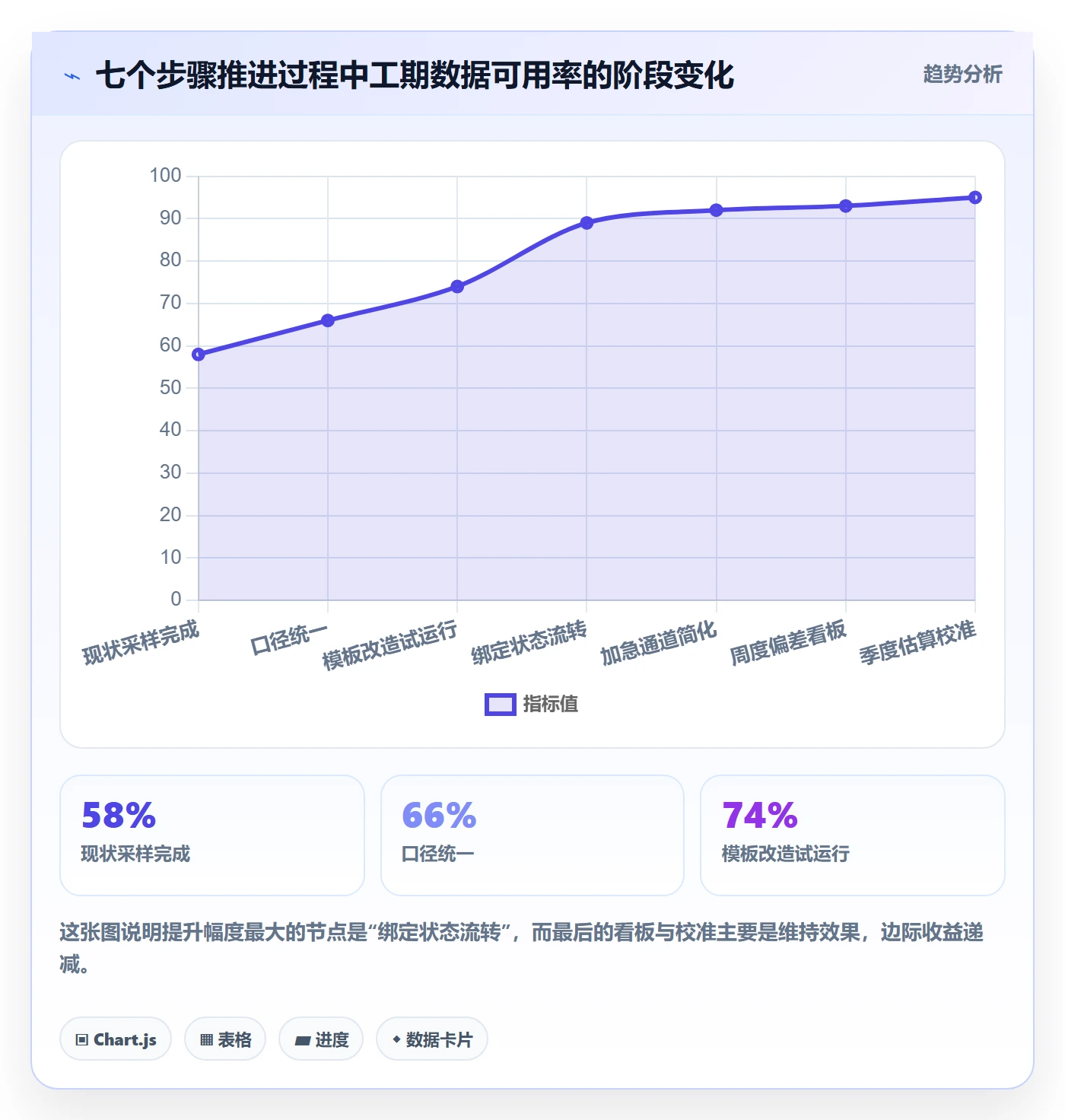This screenshot has width=1065, height=1120.
Task: Click the square icon in Chart.js chip
Action: click(x=82, y=1040)
